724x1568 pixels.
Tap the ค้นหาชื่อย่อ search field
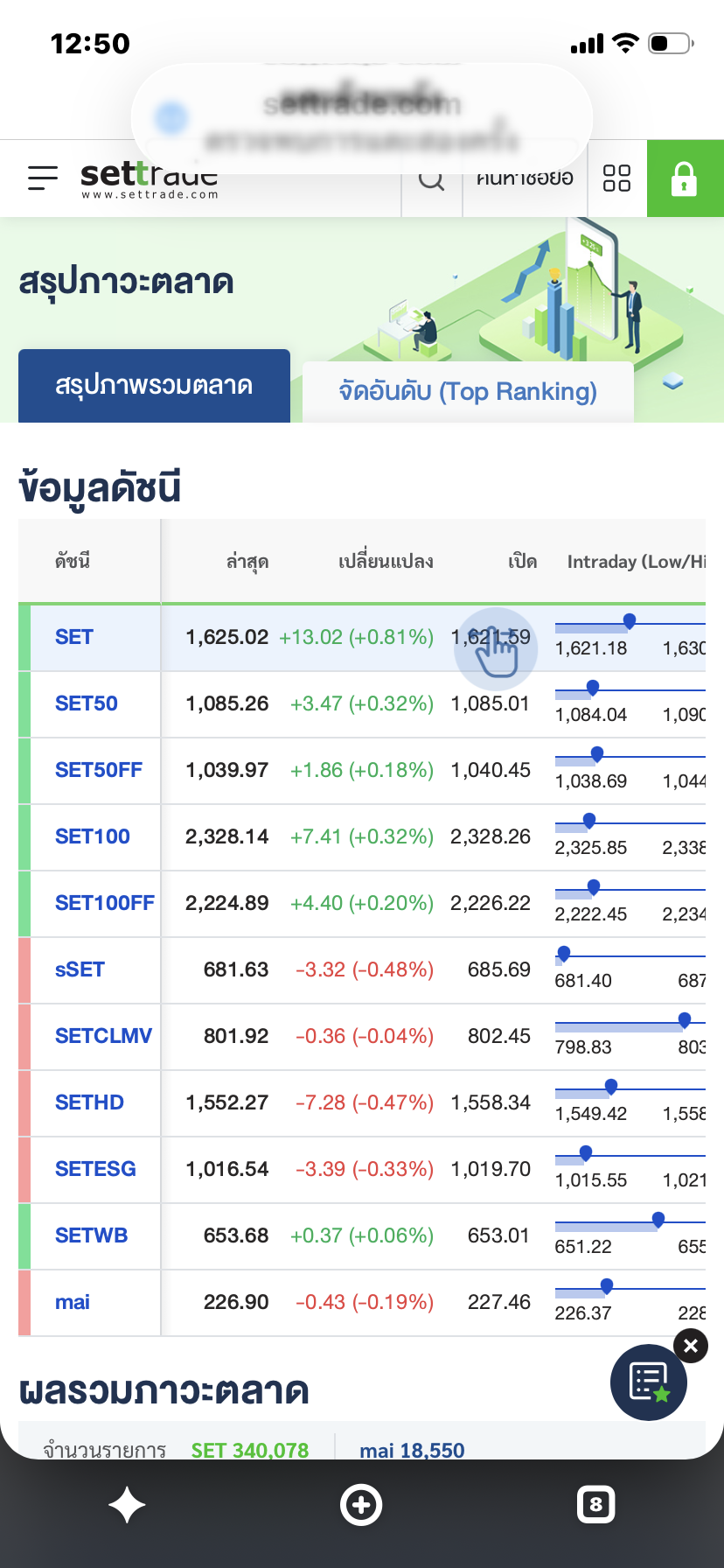[525, 178]
